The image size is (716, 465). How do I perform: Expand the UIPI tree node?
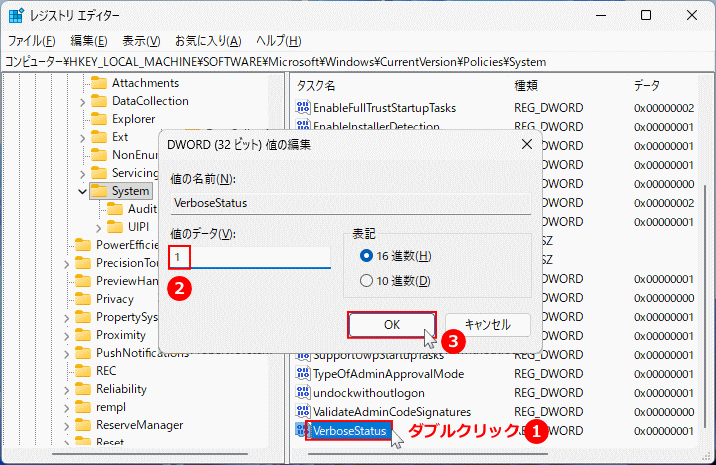click(x=98, y=227)
